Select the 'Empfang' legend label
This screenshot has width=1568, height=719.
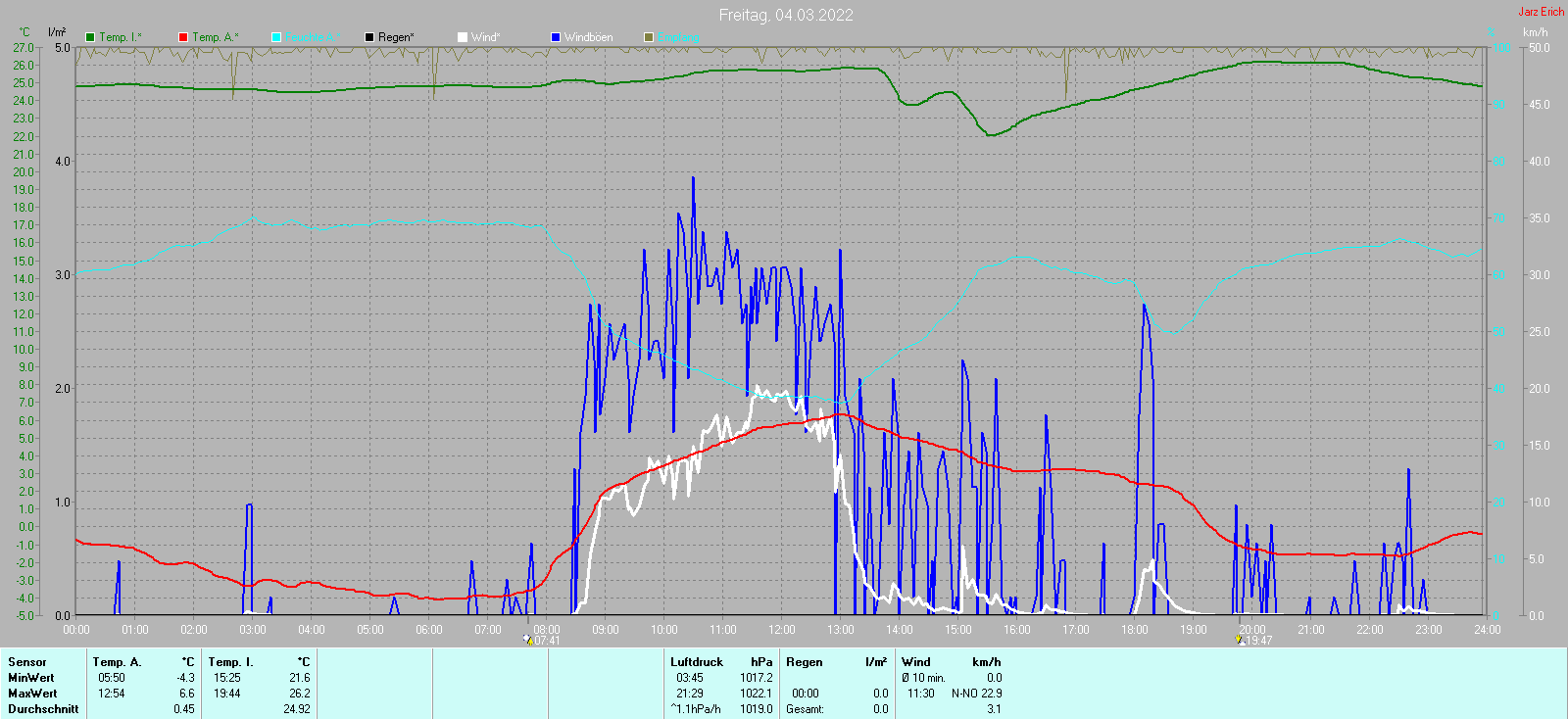pyautogui.click(x=678, y=37)
